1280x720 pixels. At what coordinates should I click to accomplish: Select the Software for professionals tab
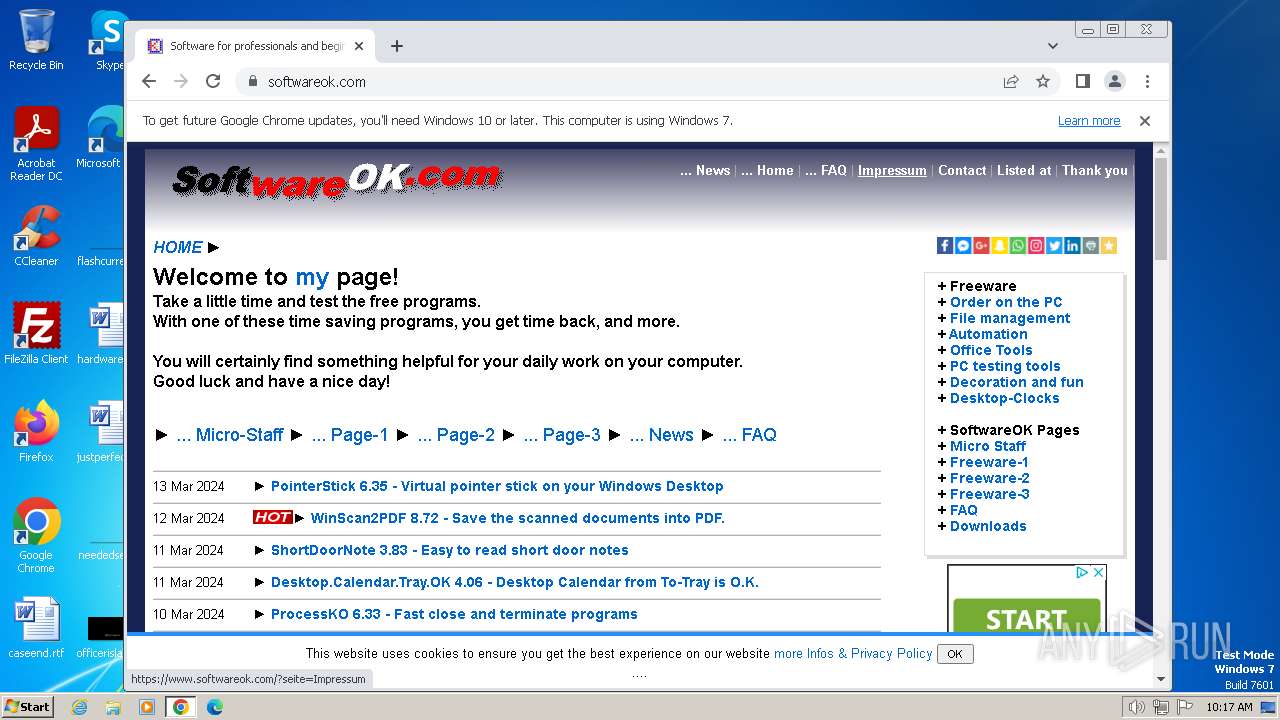coord(255,46)
